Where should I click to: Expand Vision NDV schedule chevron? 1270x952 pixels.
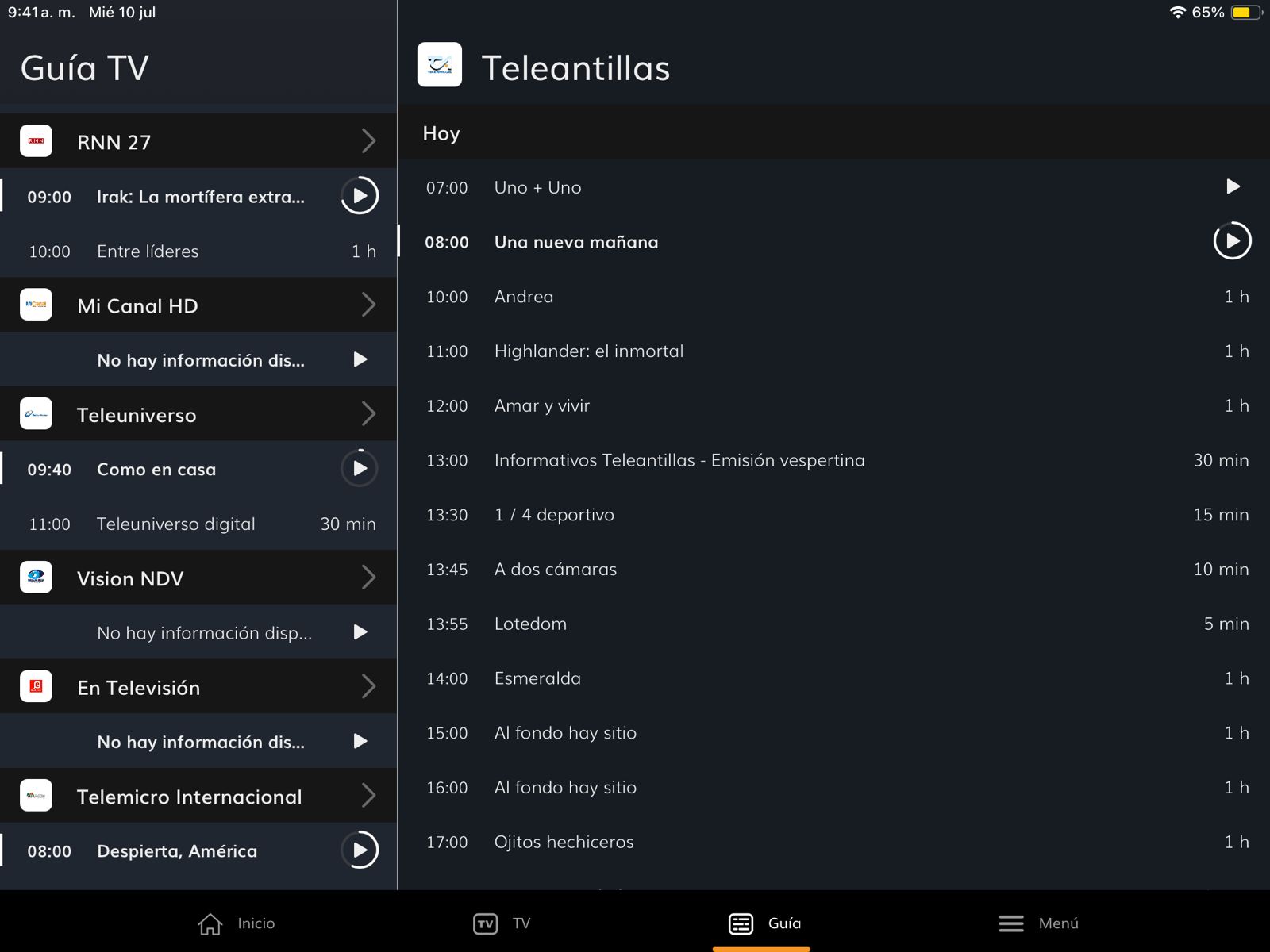pos(368,578)
